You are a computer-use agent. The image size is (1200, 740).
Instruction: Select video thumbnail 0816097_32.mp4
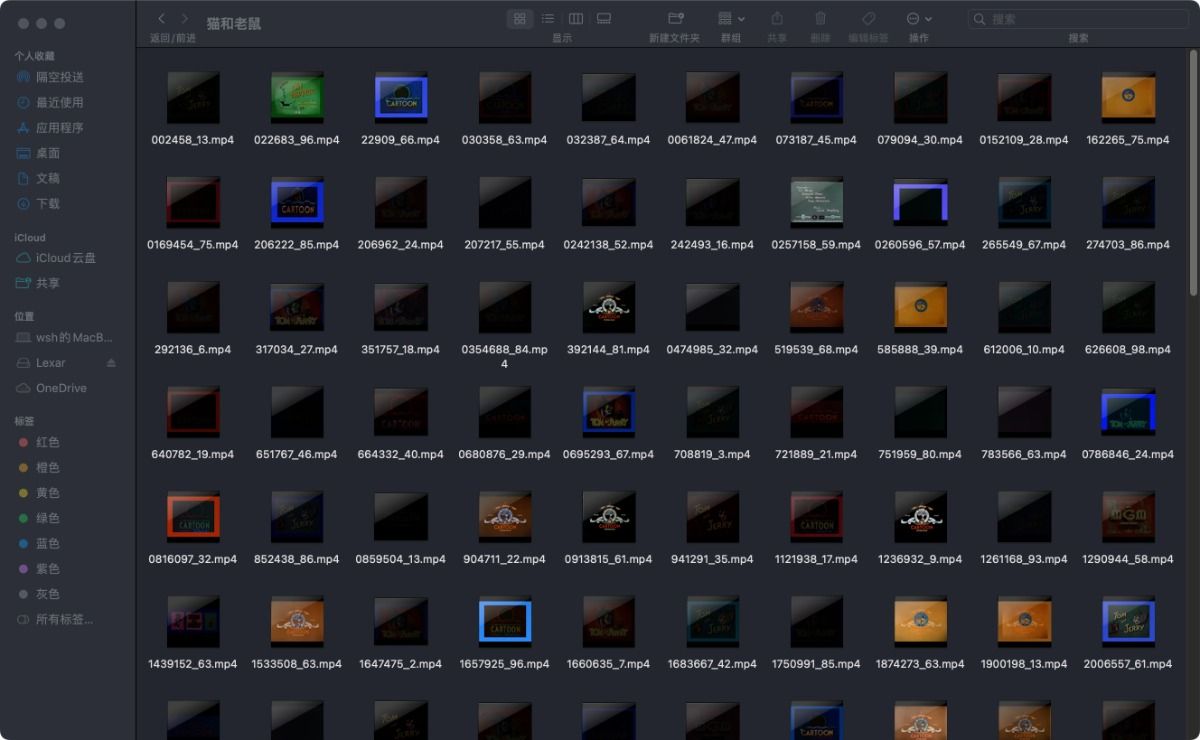(x=193, y=516)
